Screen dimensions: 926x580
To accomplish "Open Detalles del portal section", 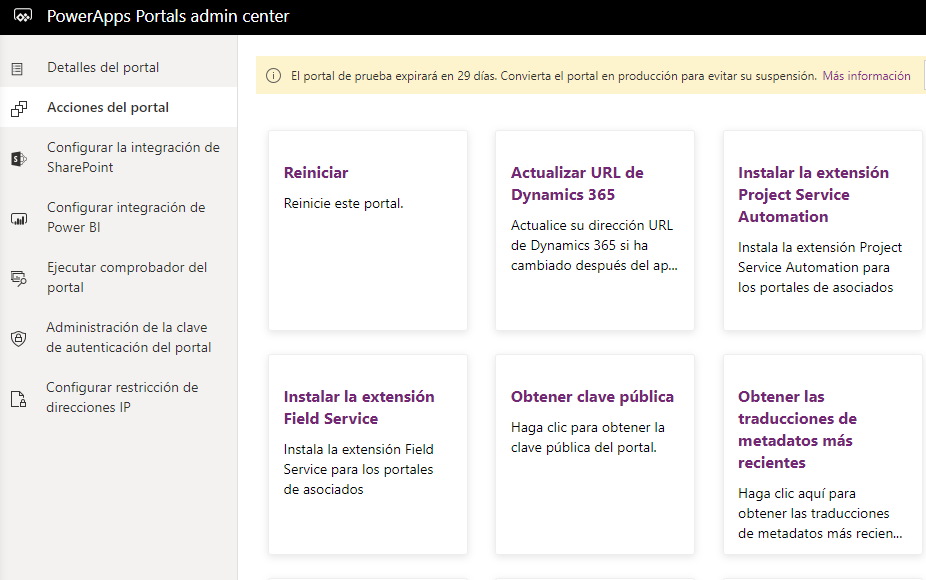I will [119, 67].
